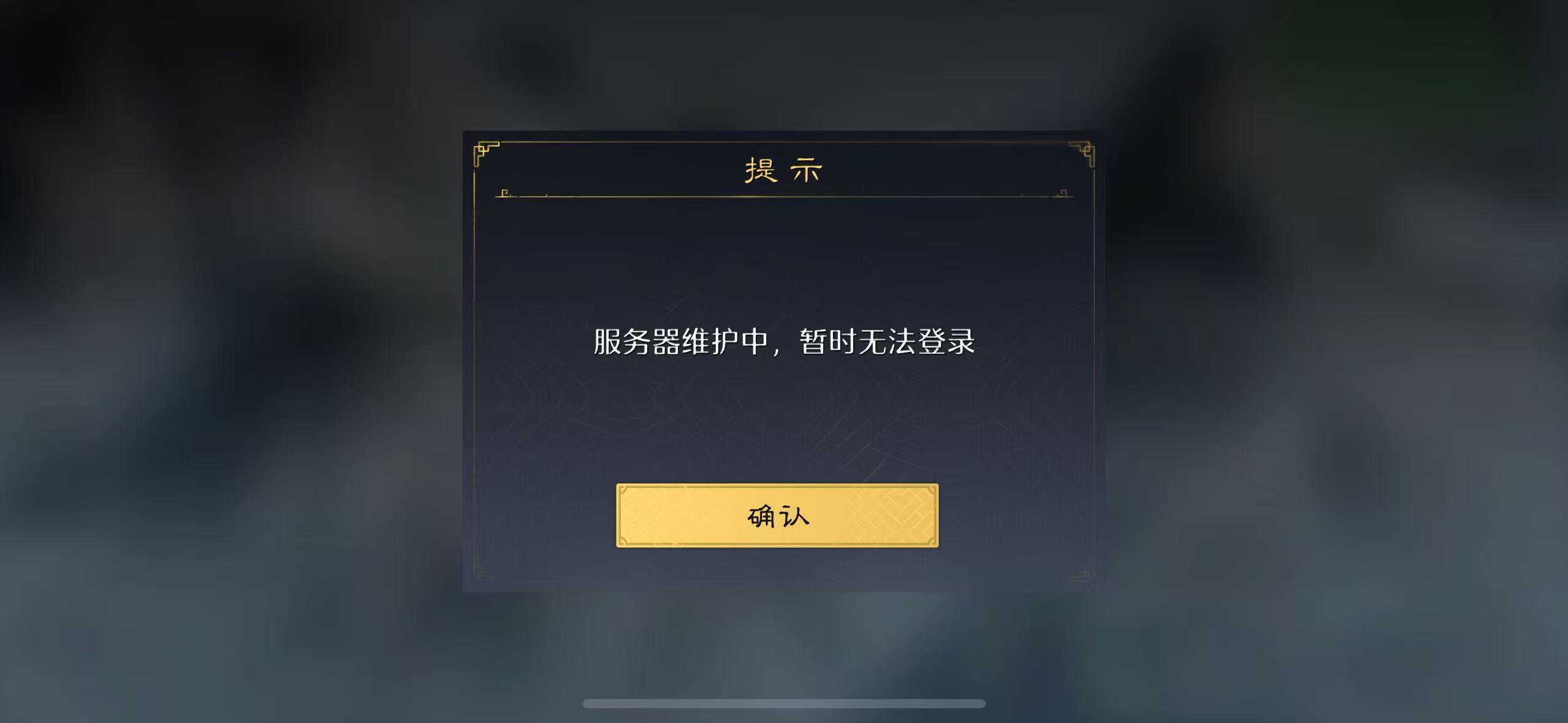Viewport: 1568px width, 723px height.
Task: Click the 认 character on the confirm button
Action: click(x=795, y=516)
